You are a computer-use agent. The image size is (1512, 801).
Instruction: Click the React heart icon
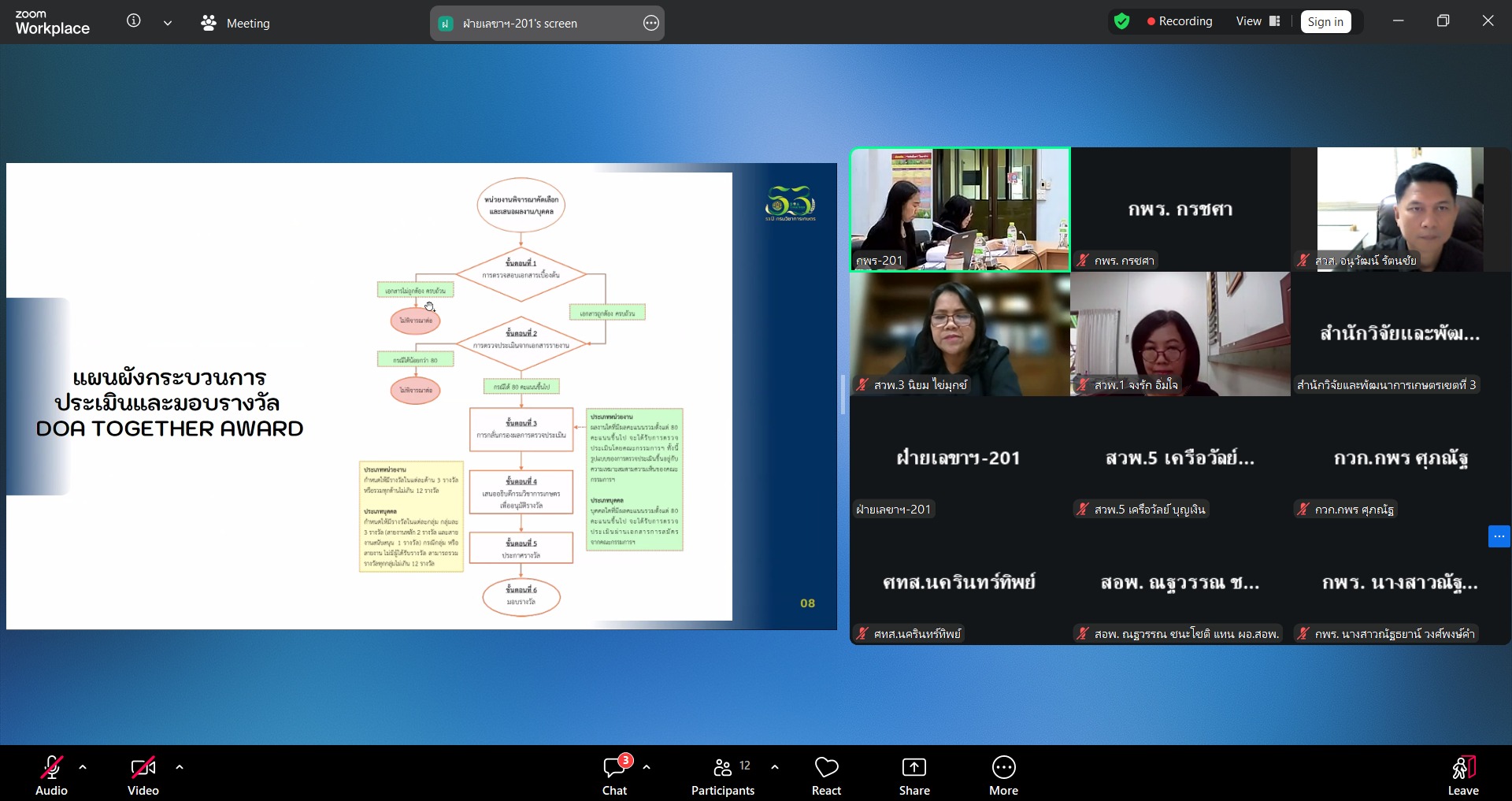[826, 776]
